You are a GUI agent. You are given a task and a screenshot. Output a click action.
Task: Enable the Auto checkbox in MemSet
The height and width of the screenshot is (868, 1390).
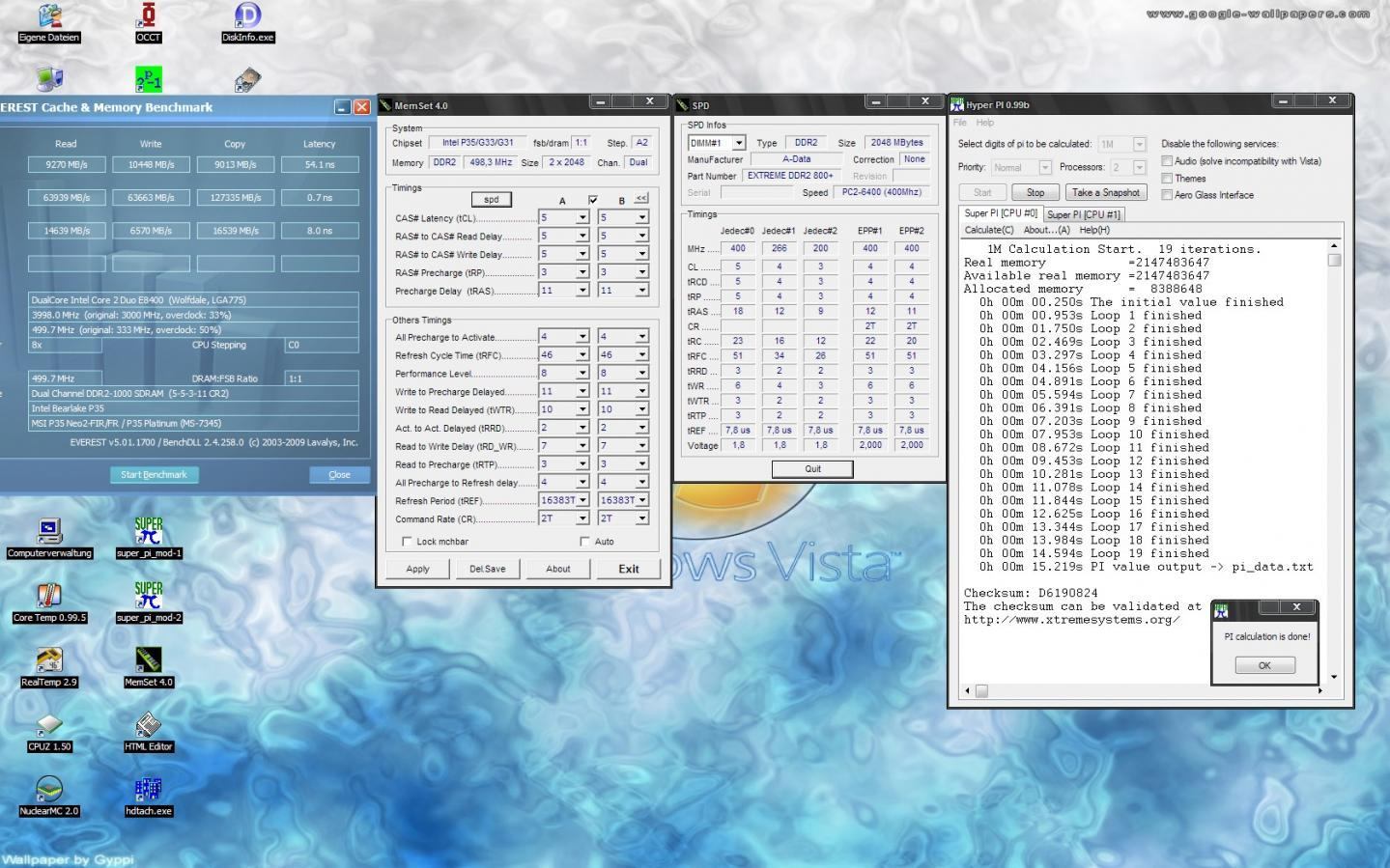(x=584, y=542)
